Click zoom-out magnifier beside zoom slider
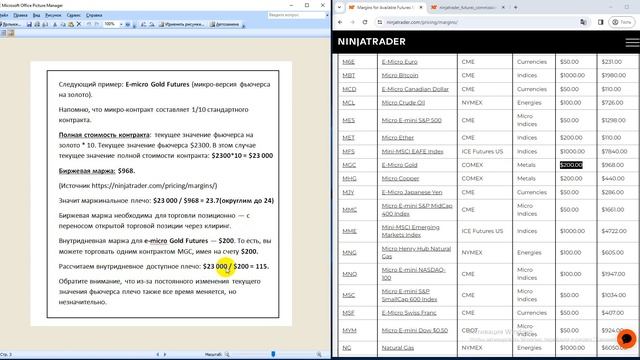640x360 pixels. tap(227, 355)
